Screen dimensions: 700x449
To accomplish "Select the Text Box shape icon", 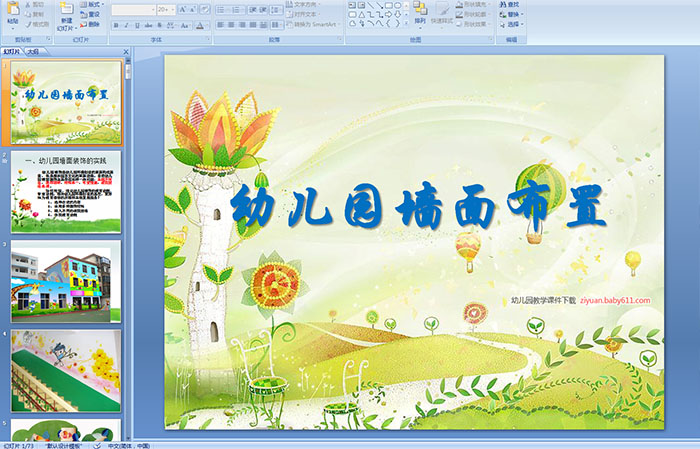I will (353, 5).
